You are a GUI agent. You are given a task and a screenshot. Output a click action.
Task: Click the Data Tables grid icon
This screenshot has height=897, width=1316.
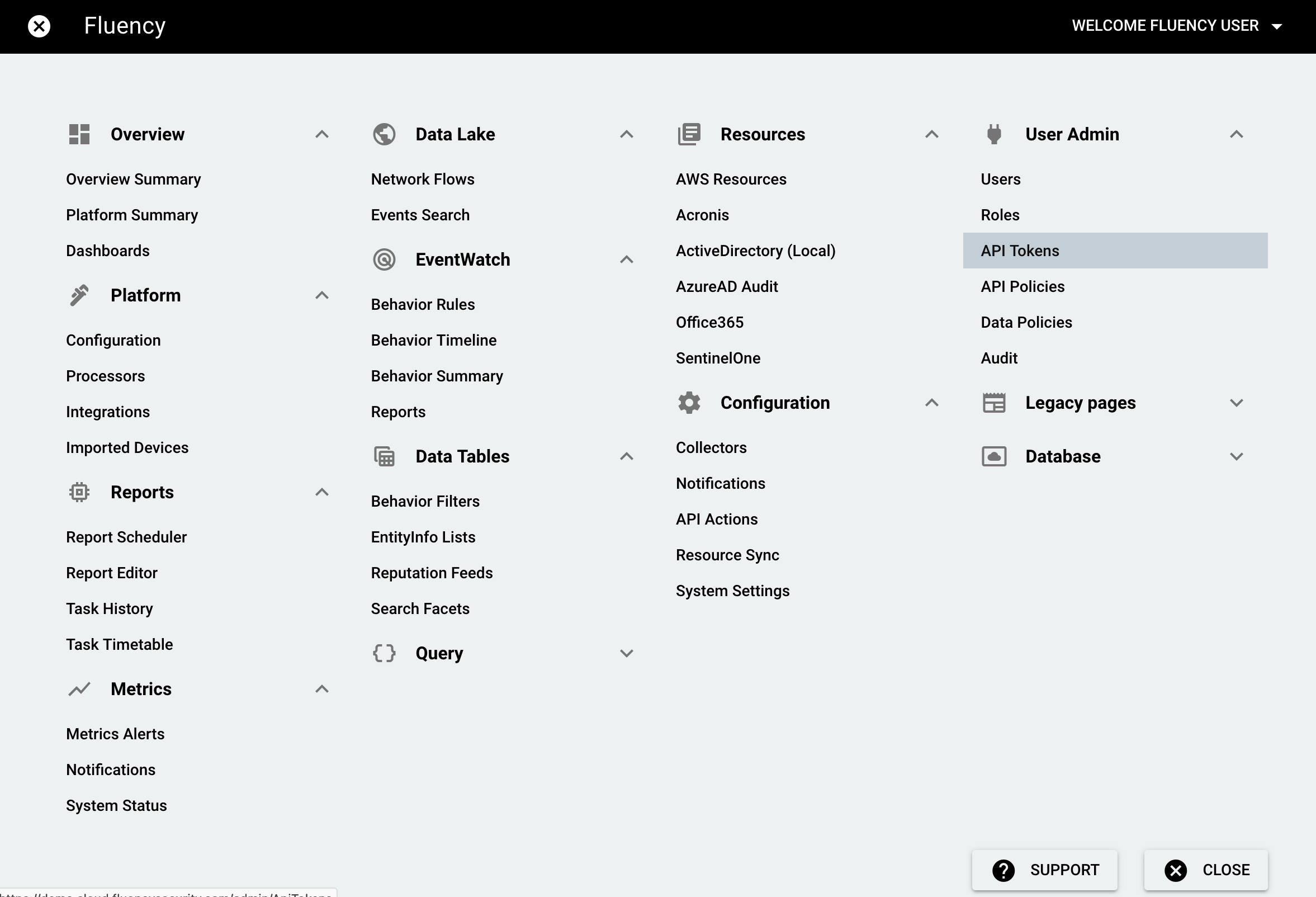[384, 456]
